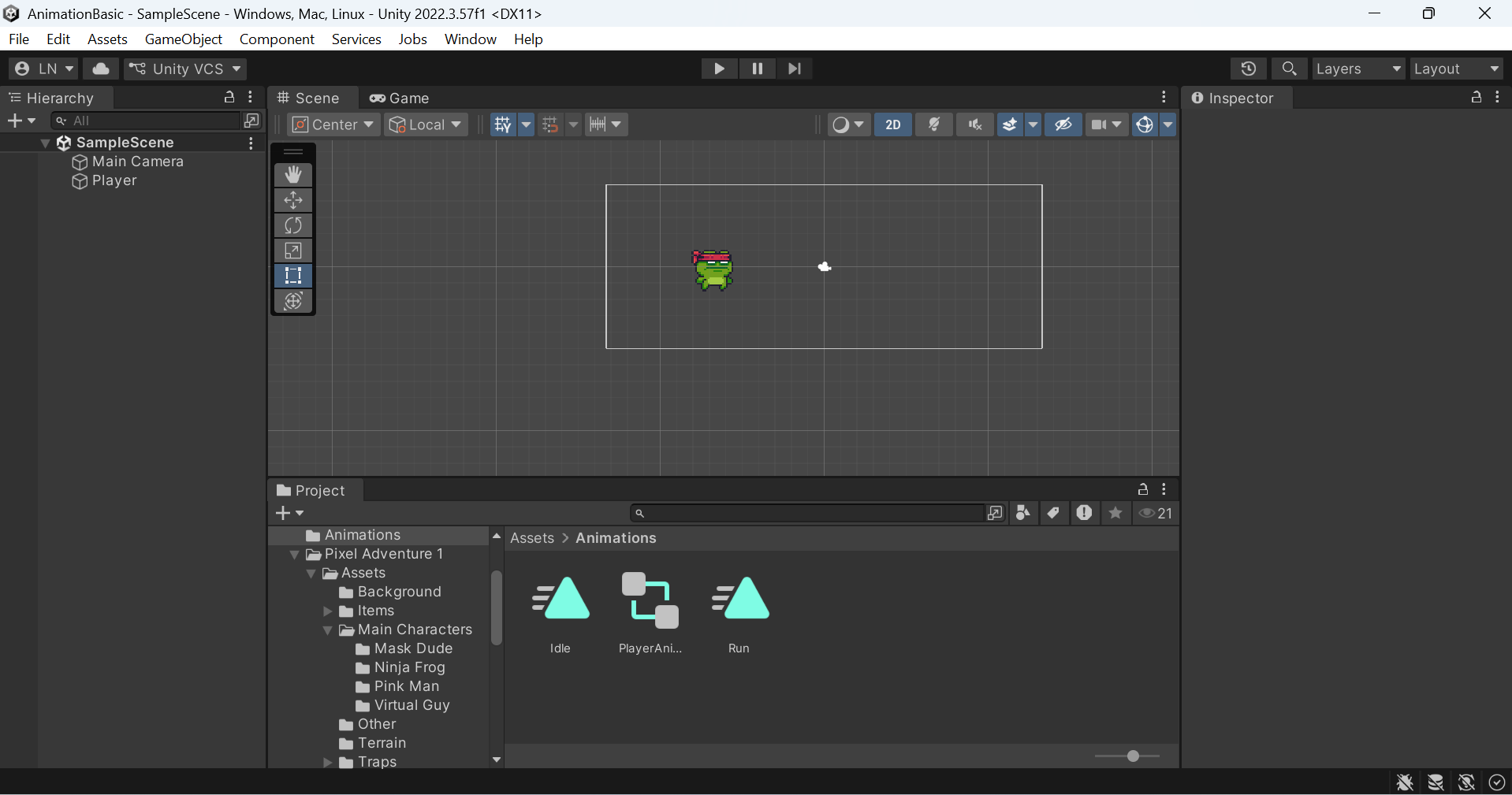1512x795 pixels.
Task: Select the Rect tool
Action: pyautogui.click(x=293, y=276)
